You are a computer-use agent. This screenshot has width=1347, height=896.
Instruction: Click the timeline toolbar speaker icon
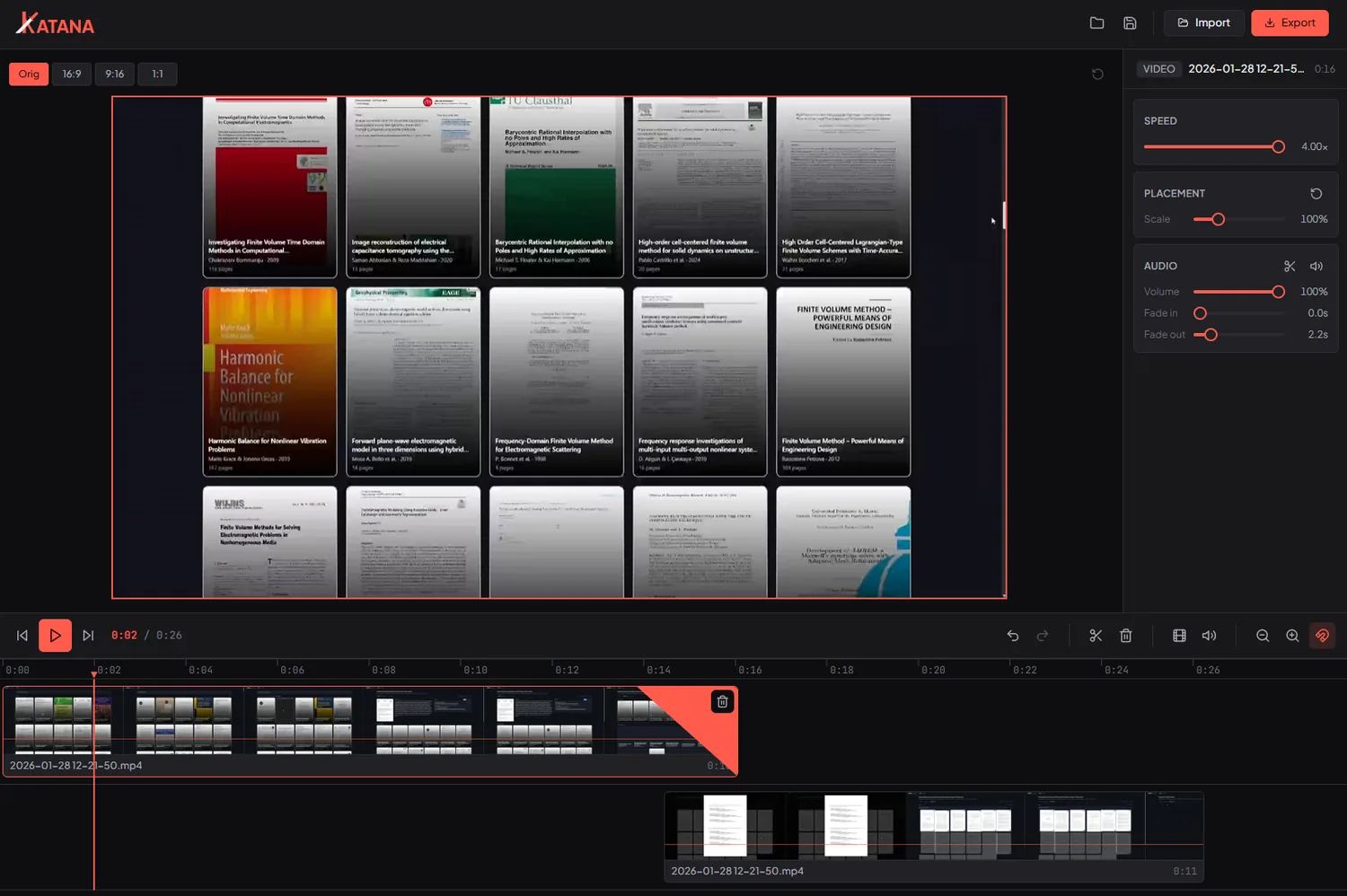[1210, 636]
